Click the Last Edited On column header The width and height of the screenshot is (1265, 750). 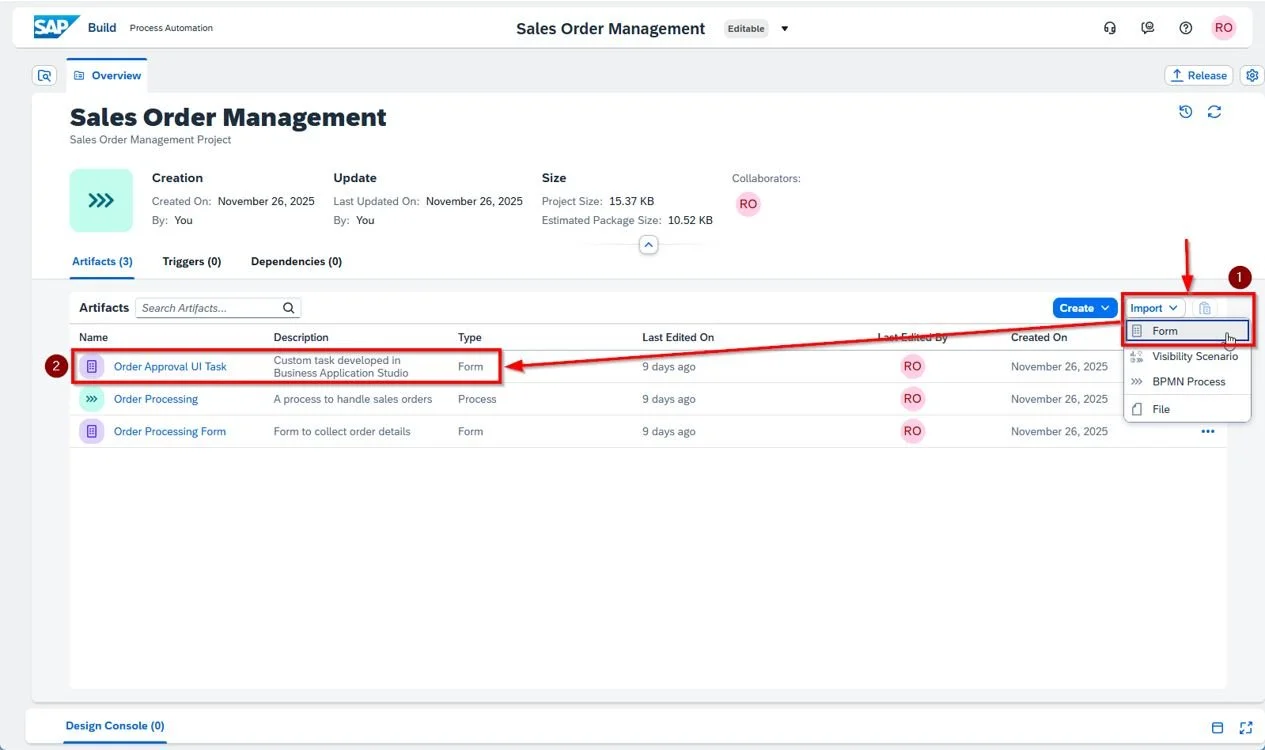coord(678,337)
